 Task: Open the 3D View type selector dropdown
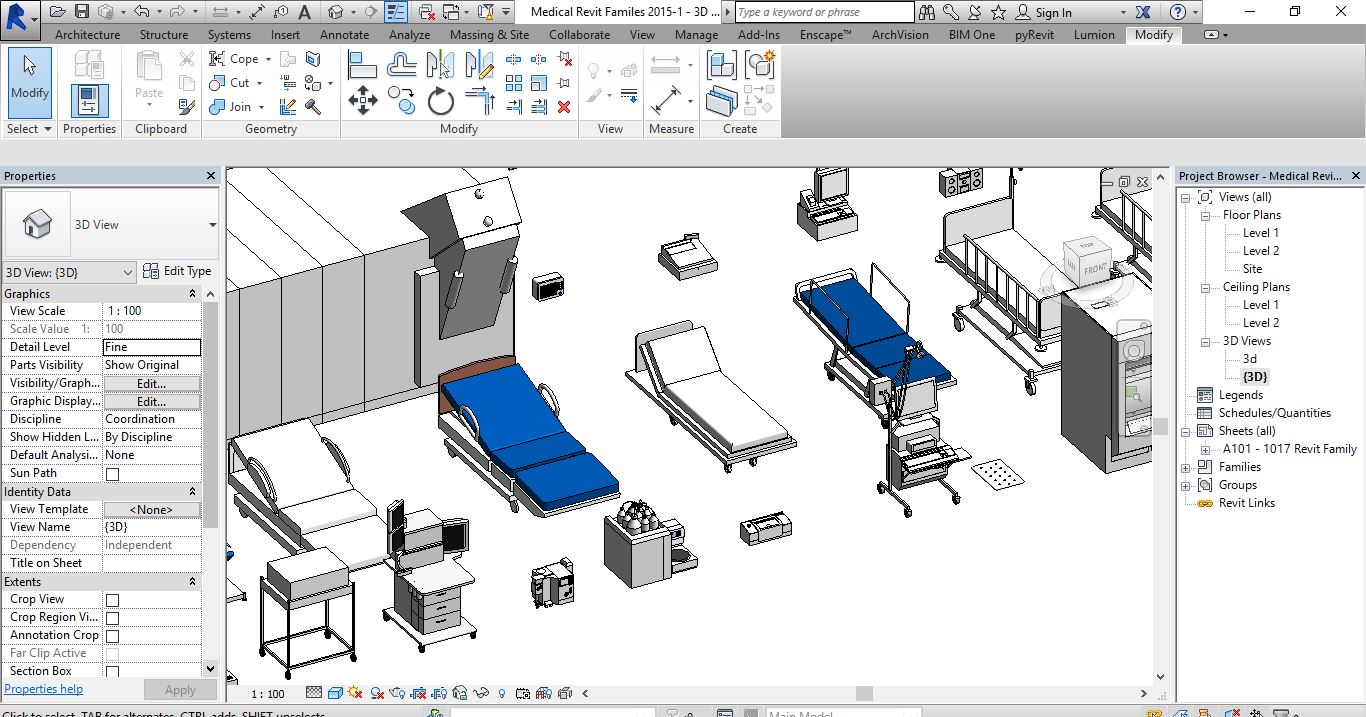(212, 225)
